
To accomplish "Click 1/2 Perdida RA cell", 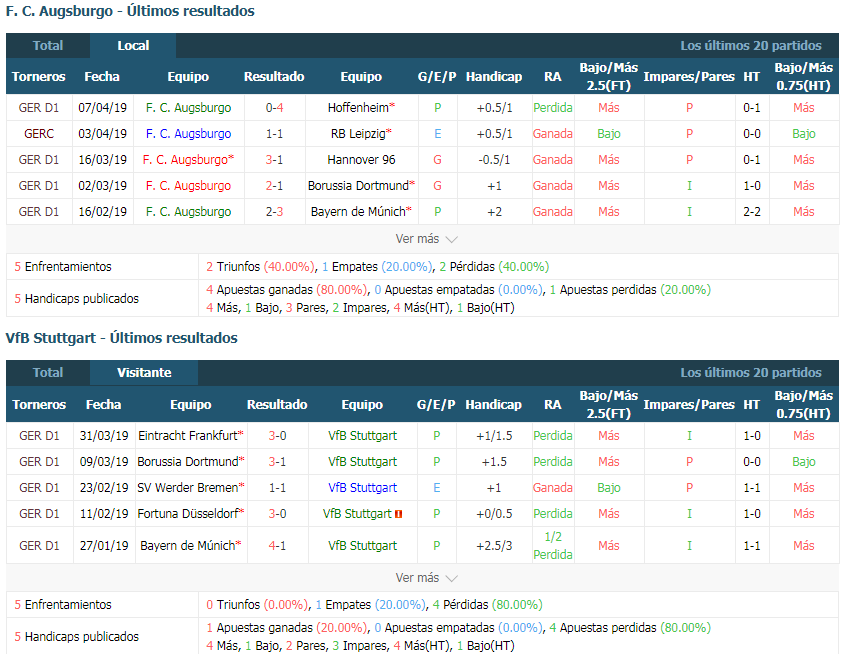I will [553, 546].
